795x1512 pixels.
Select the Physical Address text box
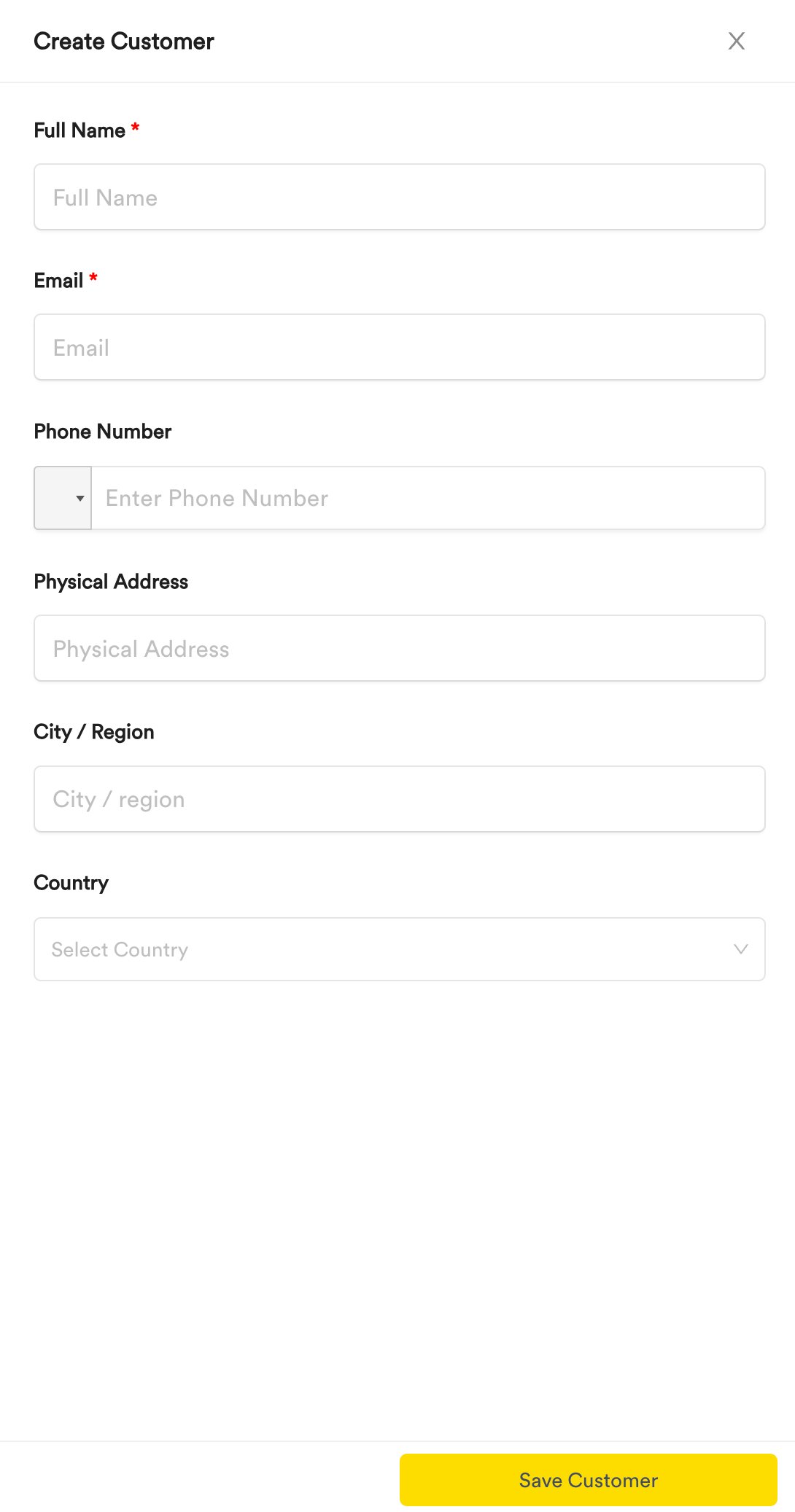pos(400,648)
